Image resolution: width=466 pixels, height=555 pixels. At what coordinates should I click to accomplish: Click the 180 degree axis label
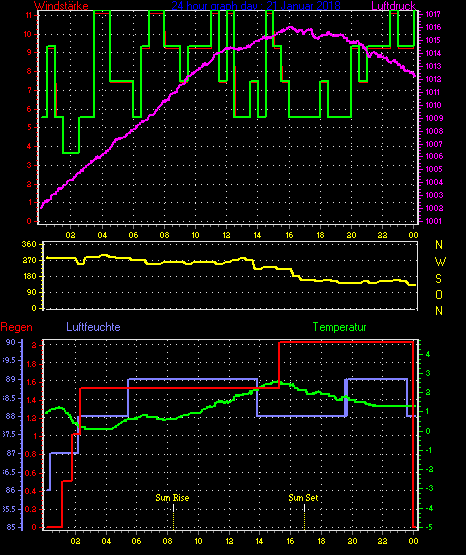tap(29, 276)
